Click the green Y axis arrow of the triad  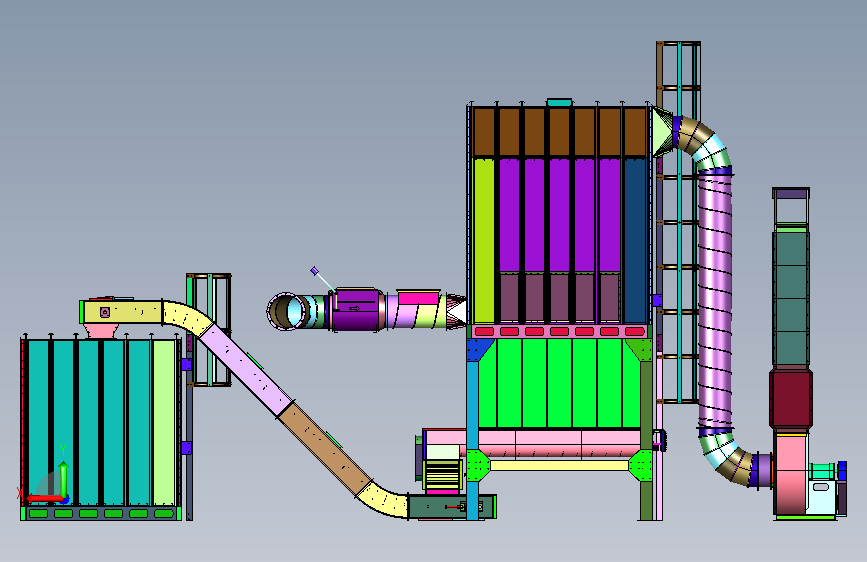[x=64, y=479]
